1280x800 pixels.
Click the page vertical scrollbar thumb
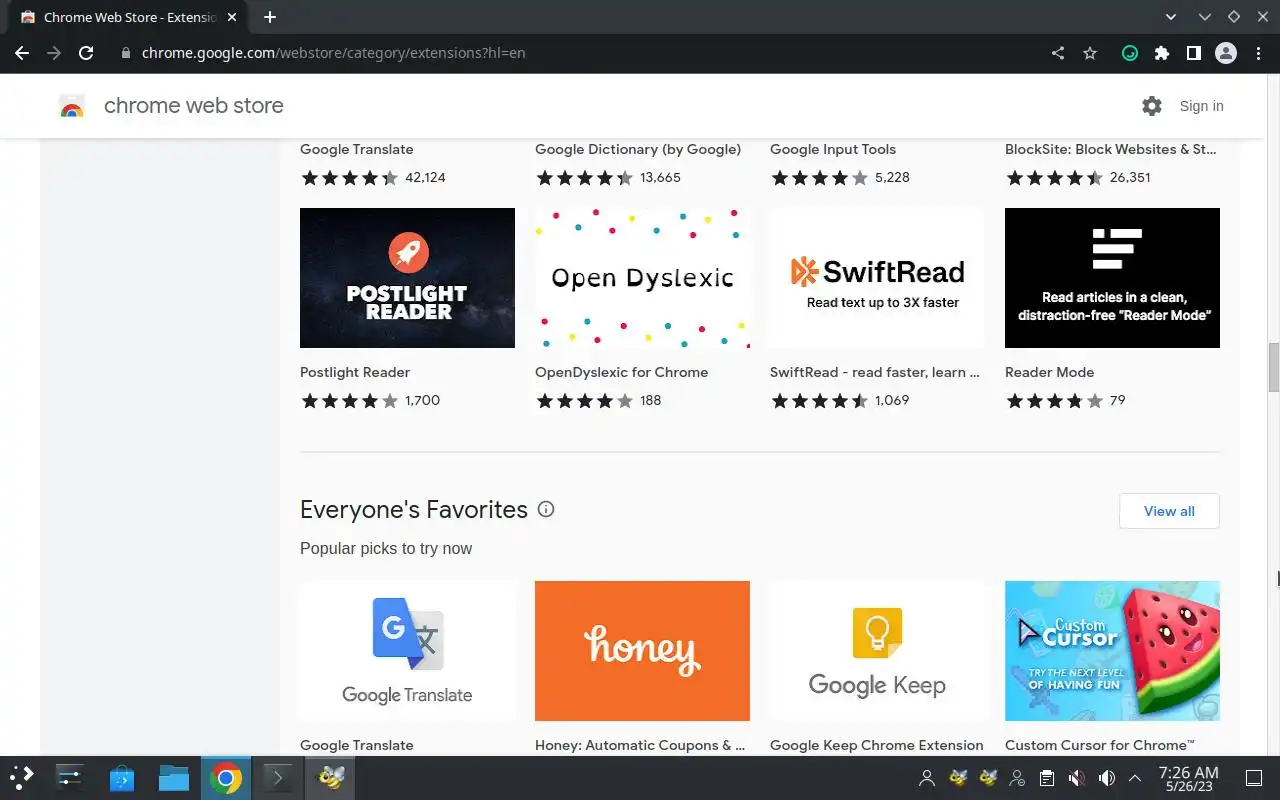click(1274, 367)
